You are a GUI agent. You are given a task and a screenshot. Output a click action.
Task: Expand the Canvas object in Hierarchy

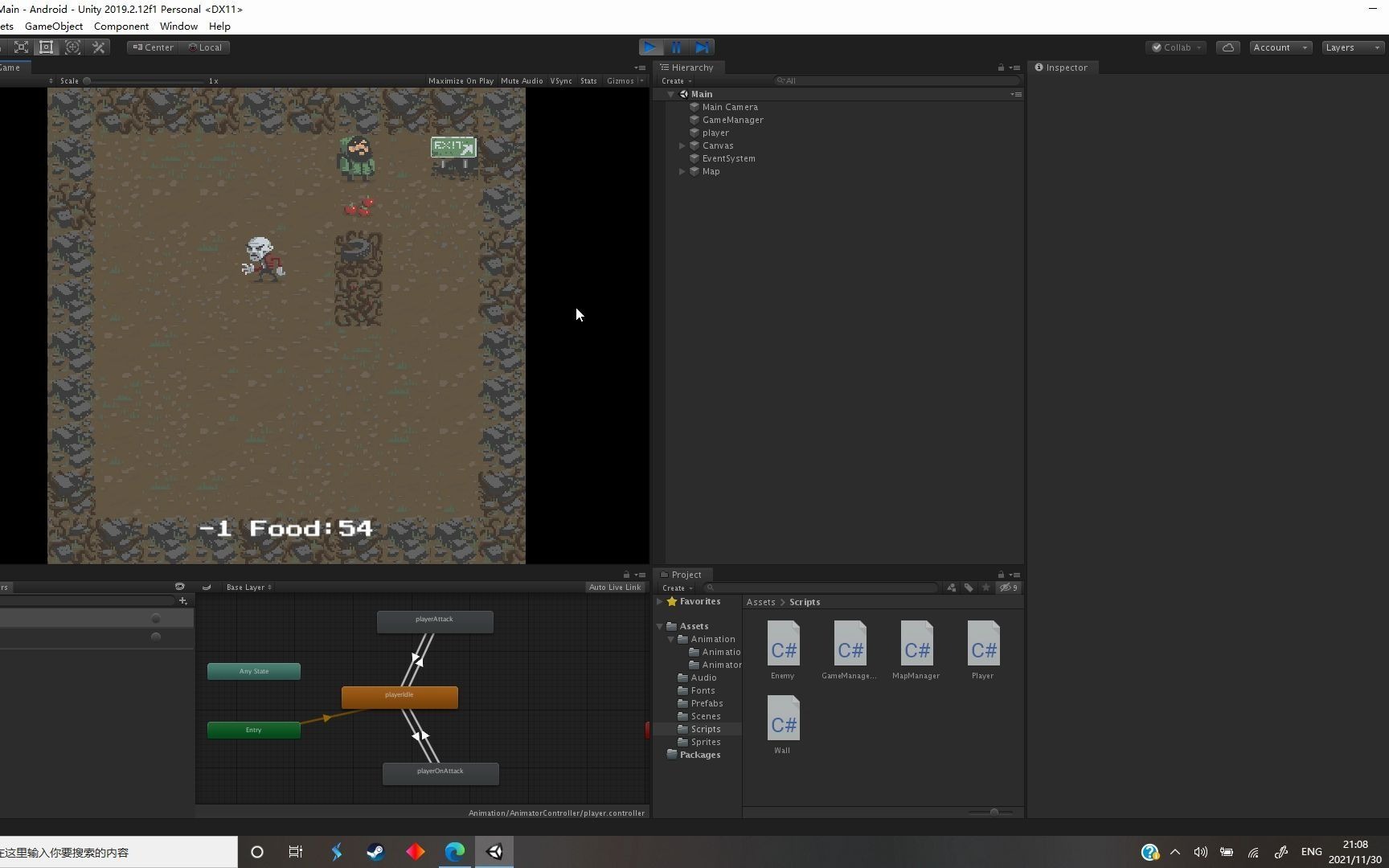682,145
